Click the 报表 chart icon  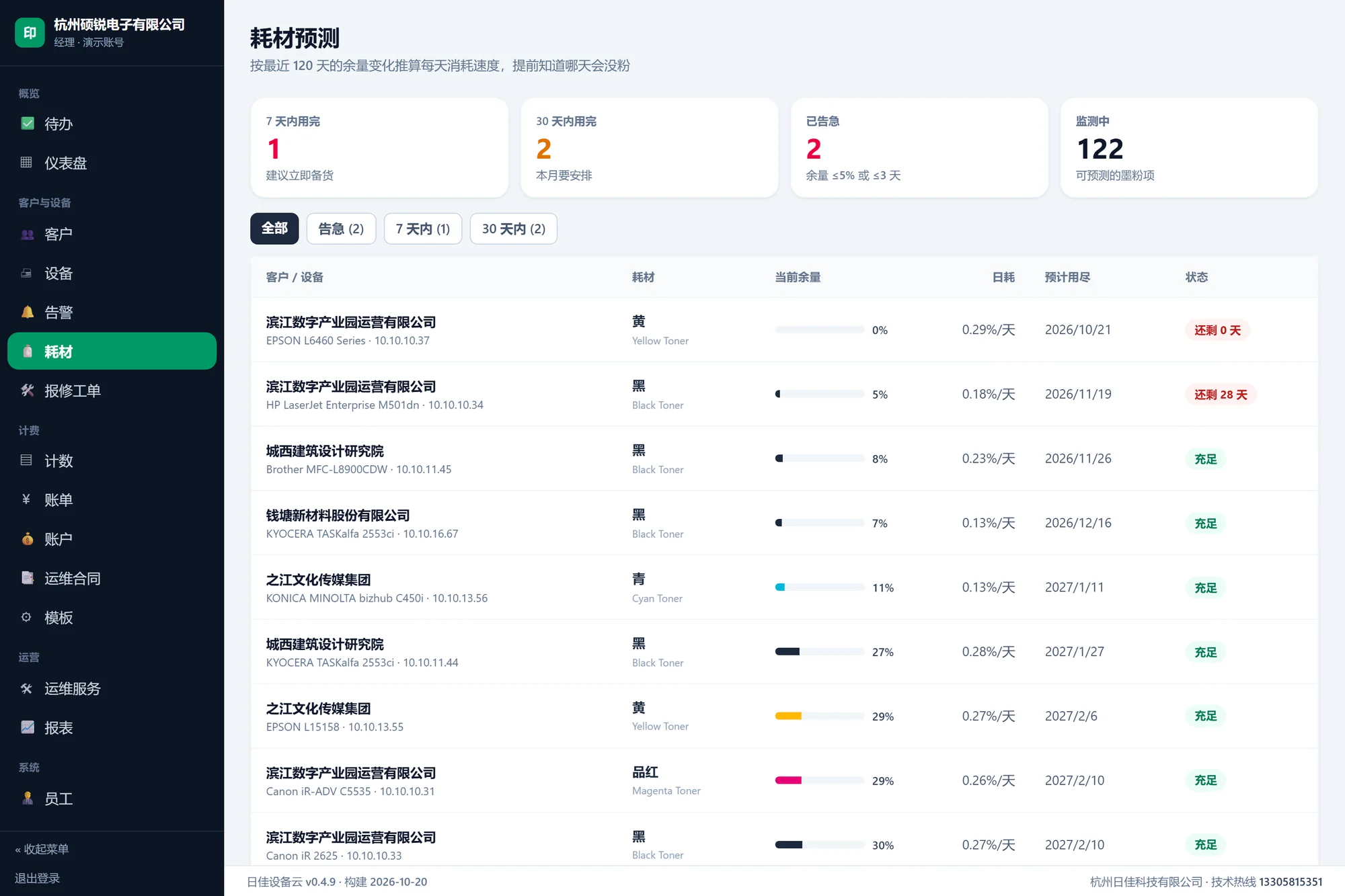[x=28, y=727]
